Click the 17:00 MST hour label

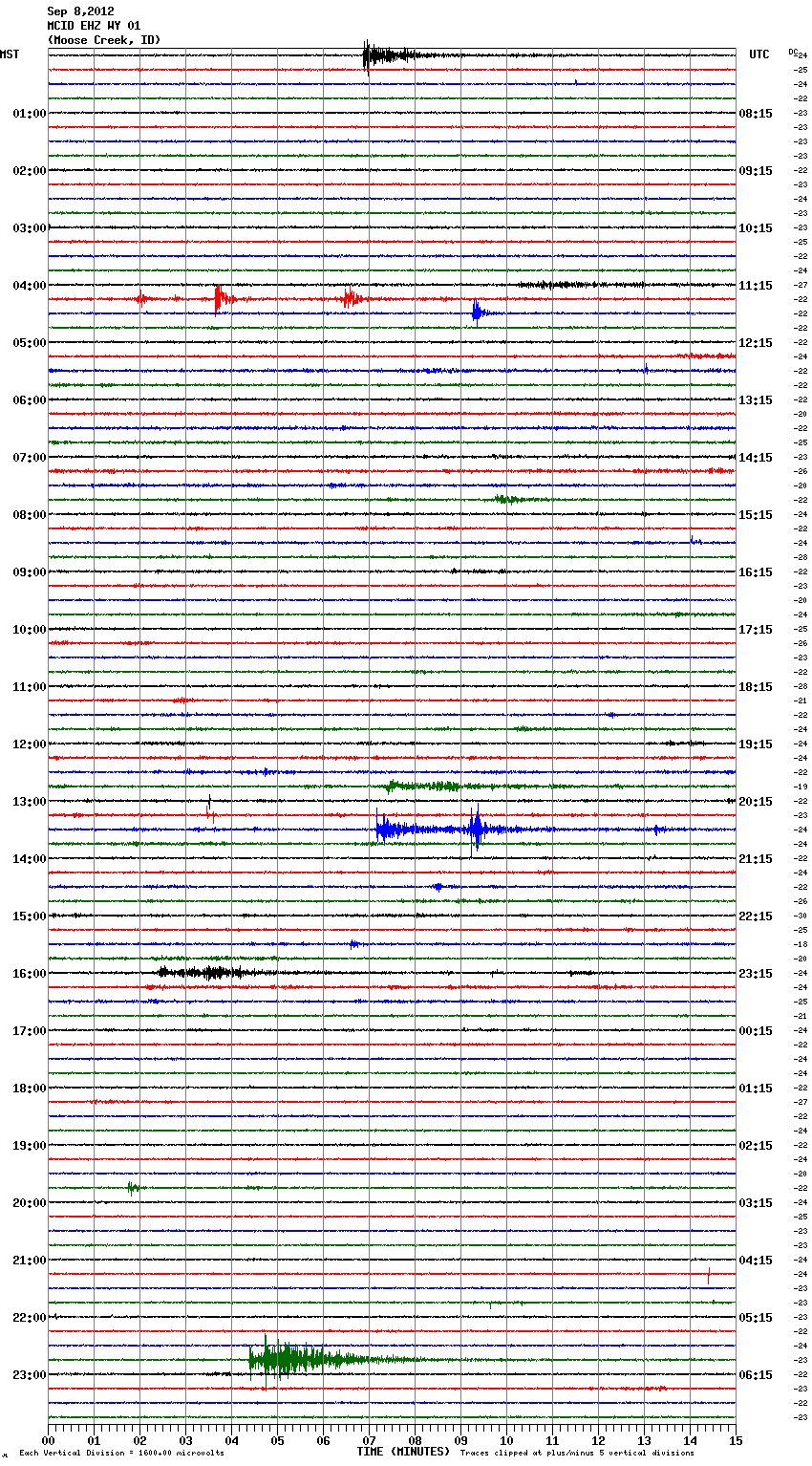[29, 1031]
